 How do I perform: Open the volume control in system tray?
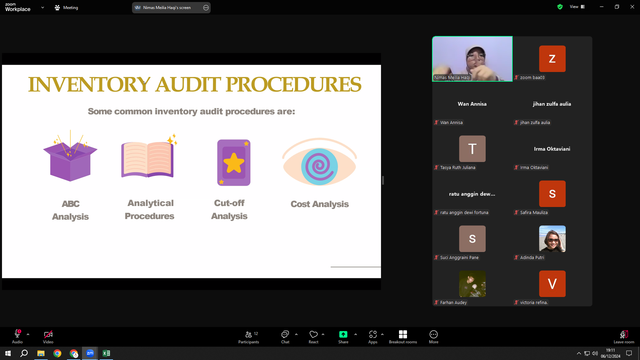coord(595,353)
